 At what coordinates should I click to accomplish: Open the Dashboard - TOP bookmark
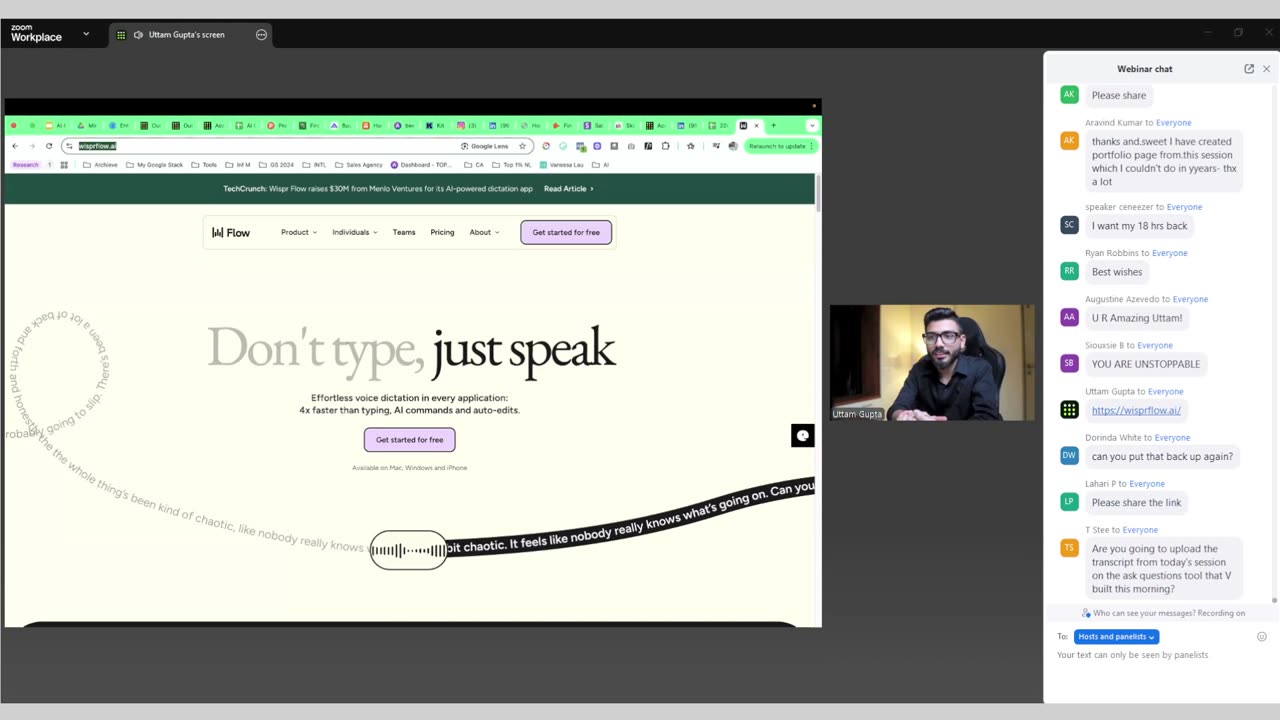tap(421, 165)
